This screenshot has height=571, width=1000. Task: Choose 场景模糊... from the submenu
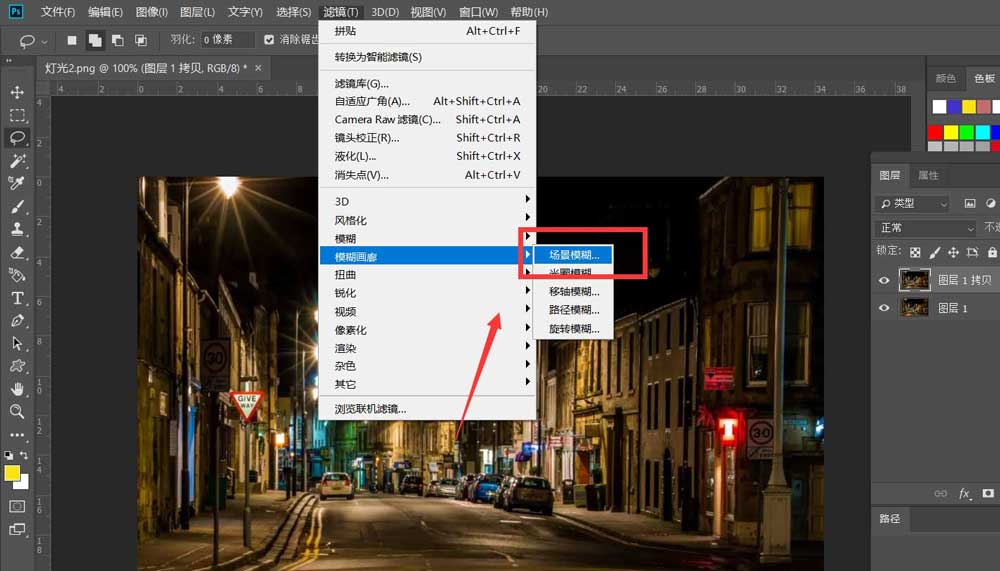pos(573,255)
